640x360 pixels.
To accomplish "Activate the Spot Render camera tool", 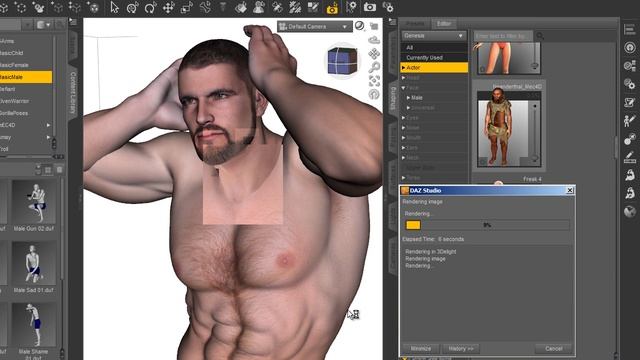I will pyautogui.click(x=332, y=8).
